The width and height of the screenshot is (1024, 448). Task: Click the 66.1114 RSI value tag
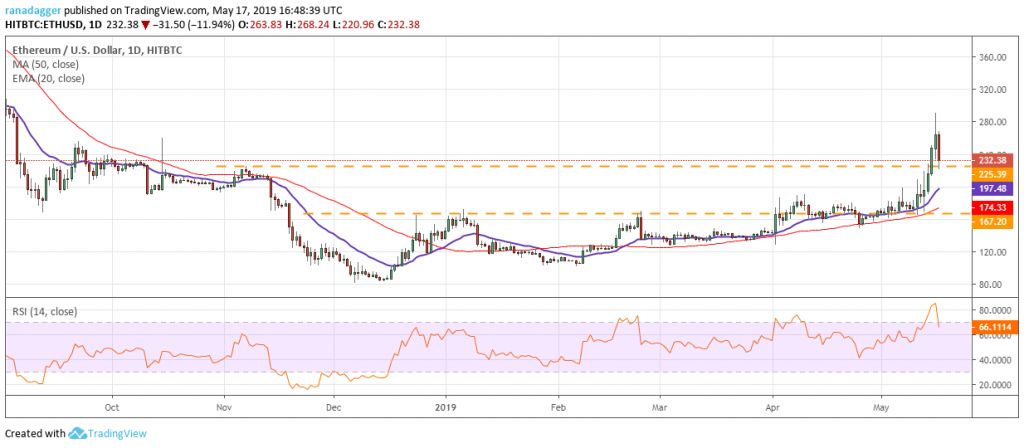[x=996, y=326]
